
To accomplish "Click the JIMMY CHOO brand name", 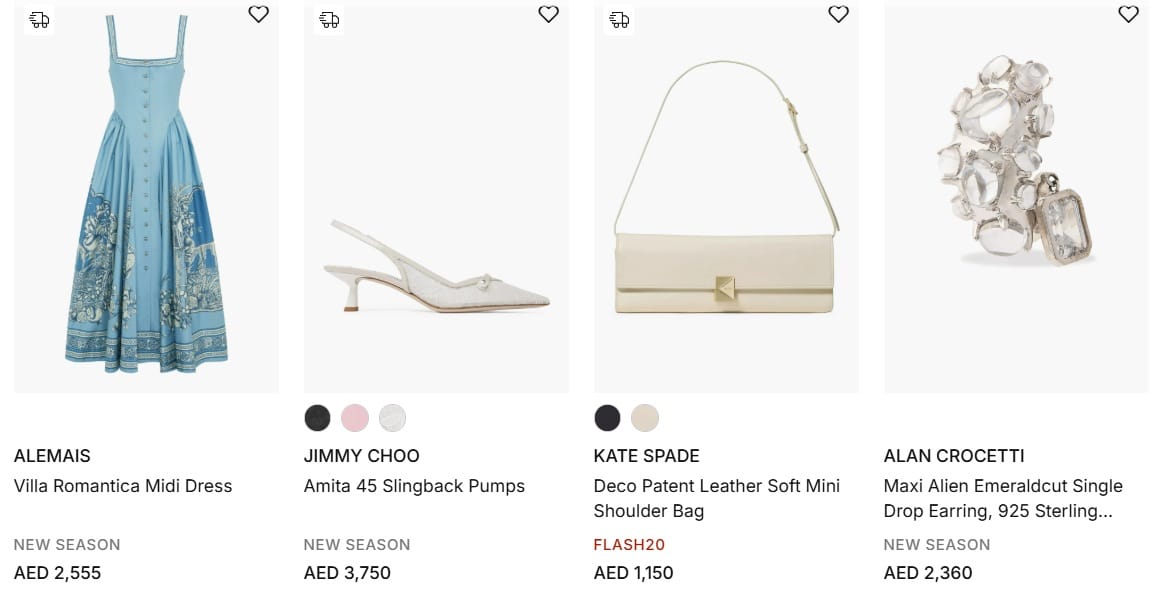I will (x=361, y=456).
